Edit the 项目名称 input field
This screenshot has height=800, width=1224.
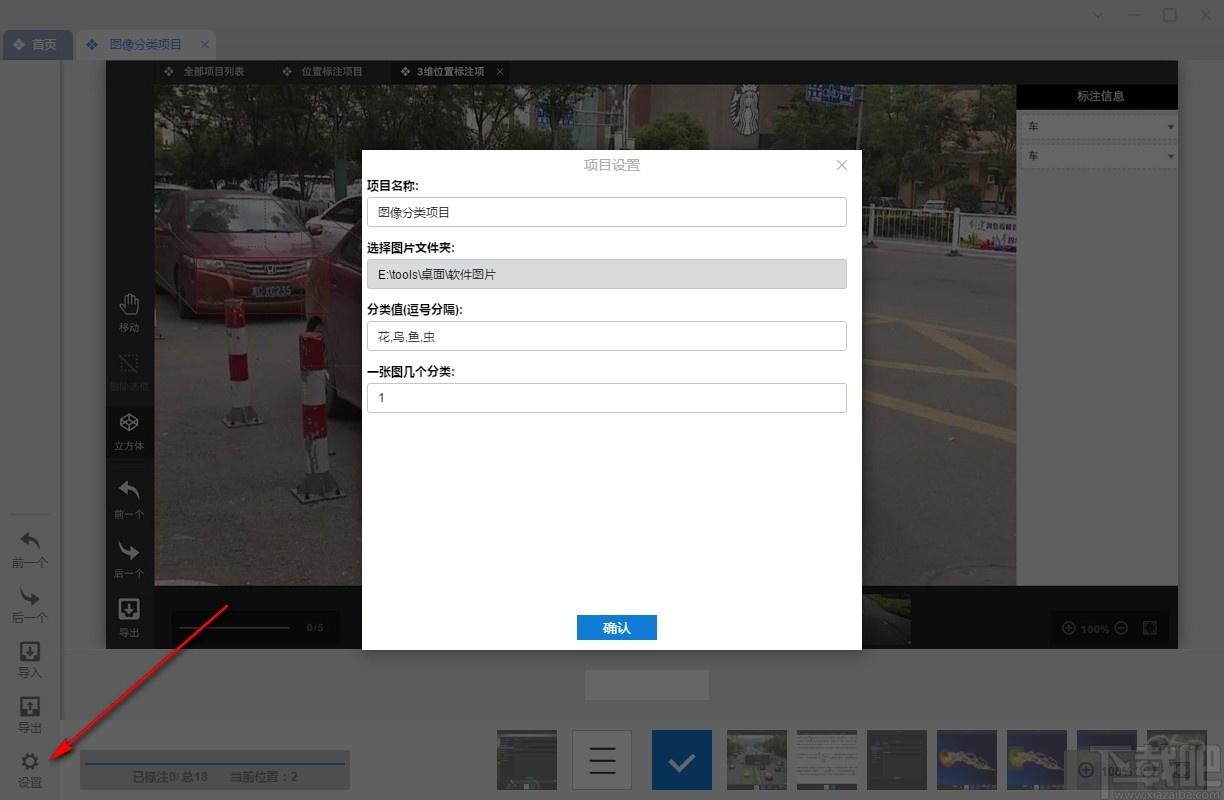[607, 212]
